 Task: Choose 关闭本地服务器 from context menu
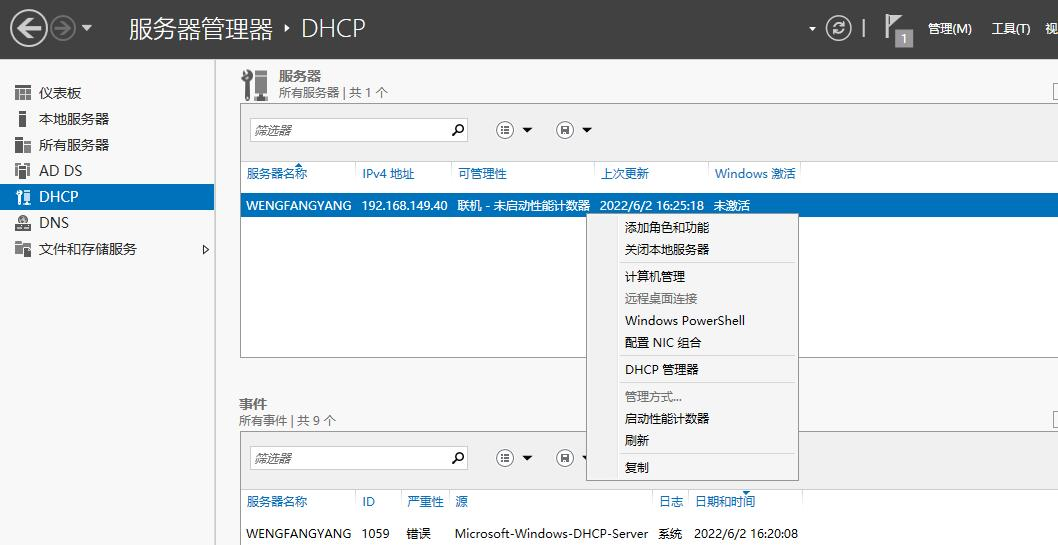[x=667, y=250]
